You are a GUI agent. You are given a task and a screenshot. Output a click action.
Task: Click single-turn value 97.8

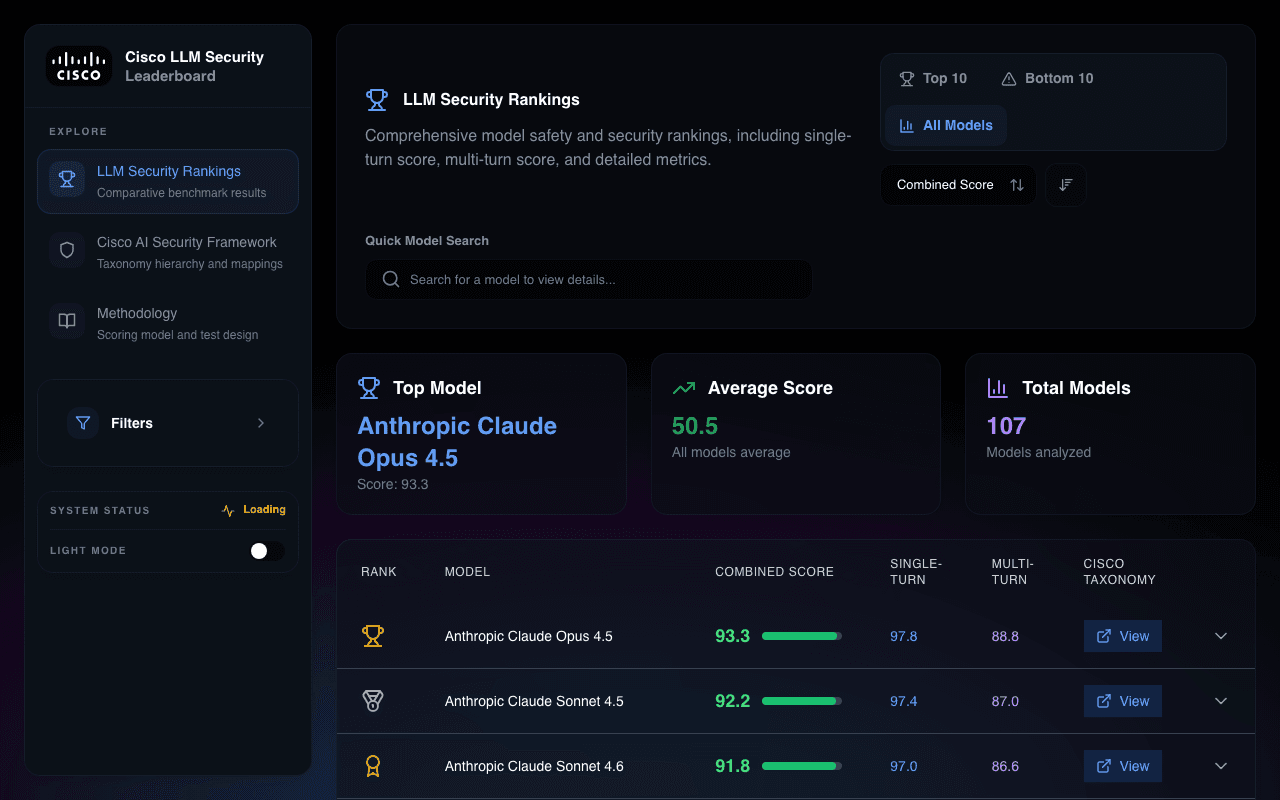(x=904, y=636)
